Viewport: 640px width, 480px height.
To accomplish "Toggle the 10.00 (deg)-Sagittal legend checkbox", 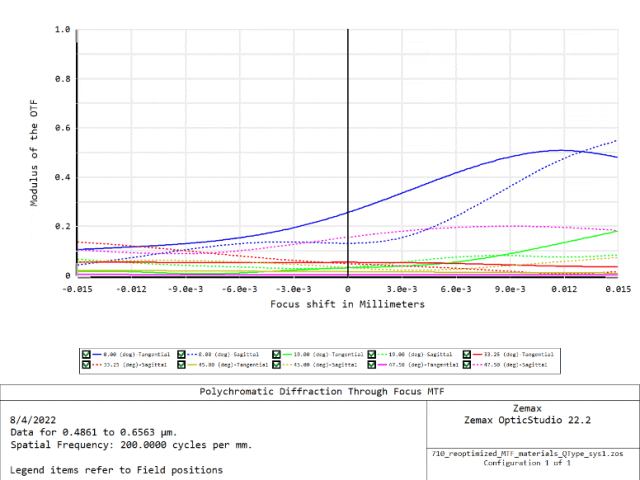I will 371,354.
